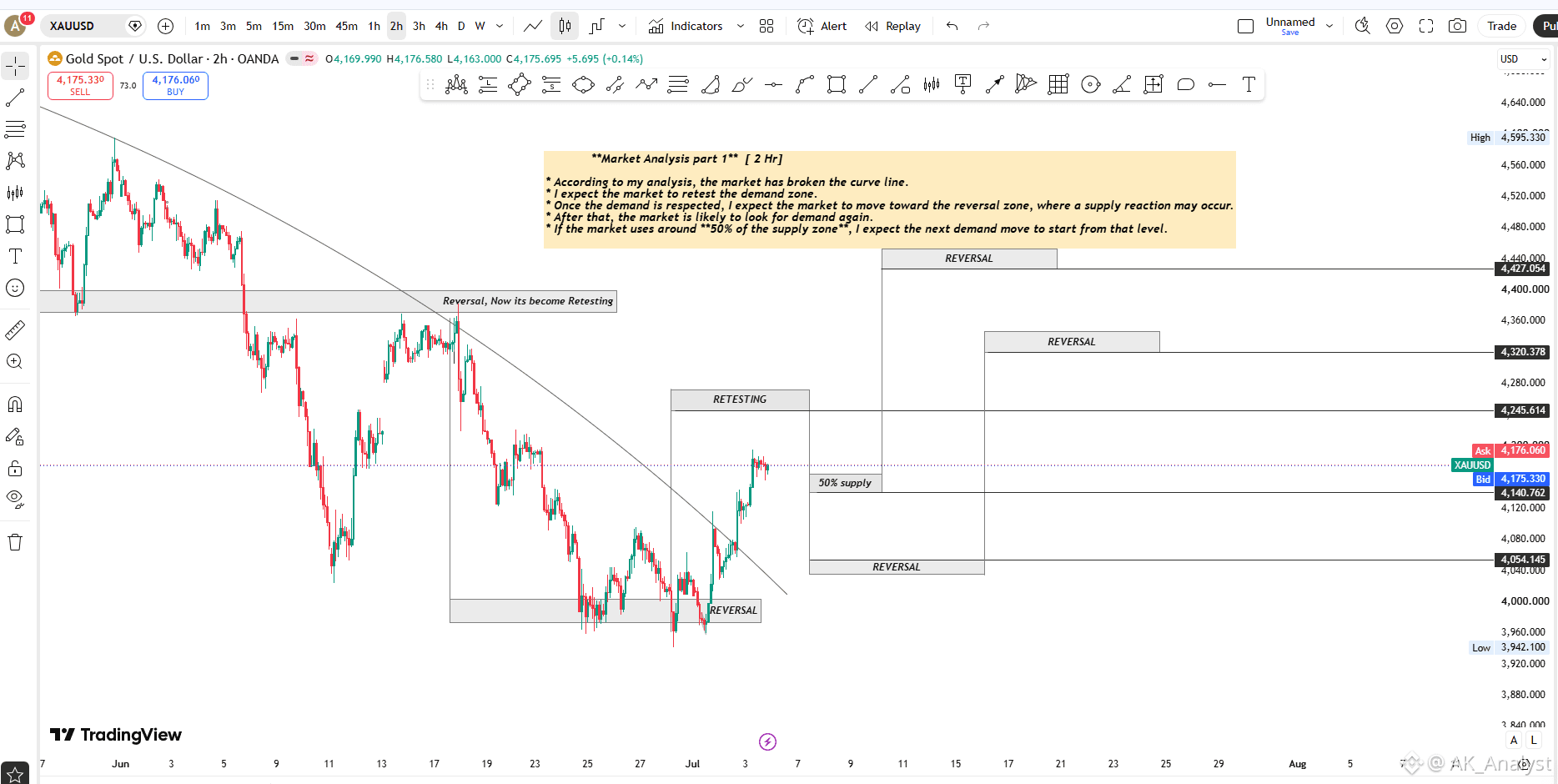Switch to the 1m timeframe
The height and width of the screenshot is (784, 1558).
(x=203, y=26)
